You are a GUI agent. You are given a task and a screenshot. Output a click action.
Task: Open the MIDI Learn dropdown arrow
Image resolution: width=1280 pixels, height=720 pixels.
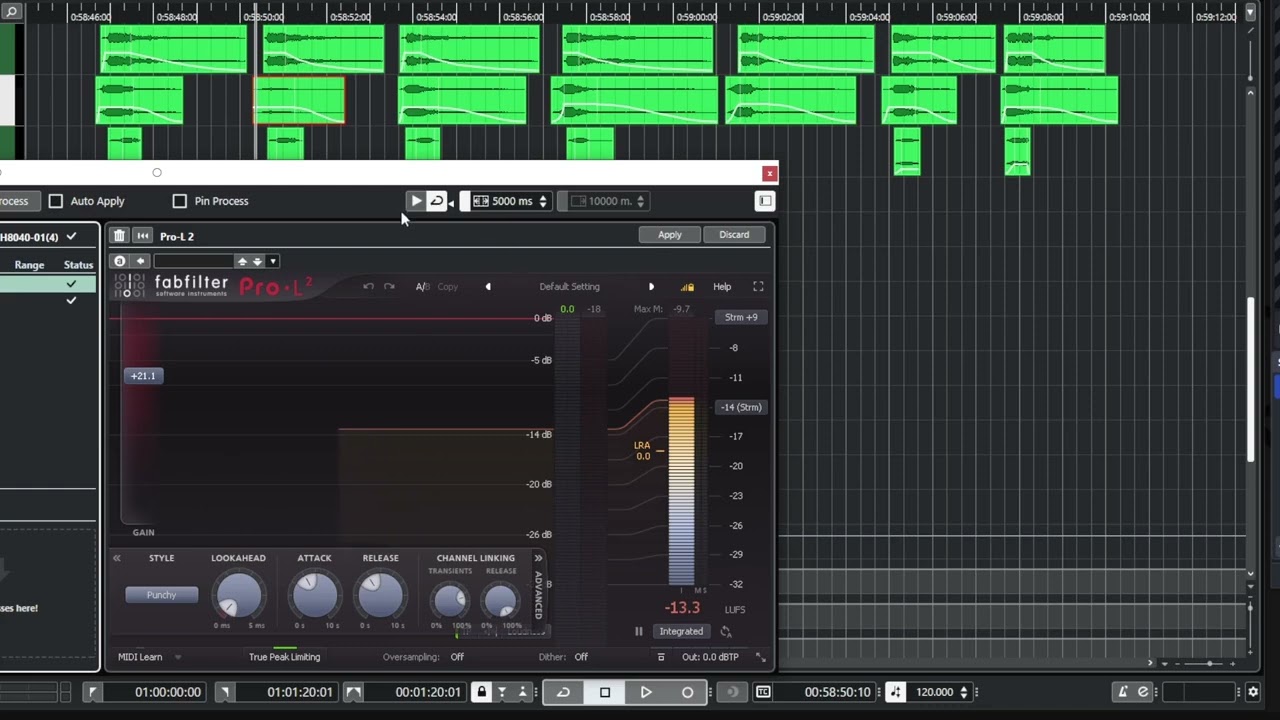point(178,657)
